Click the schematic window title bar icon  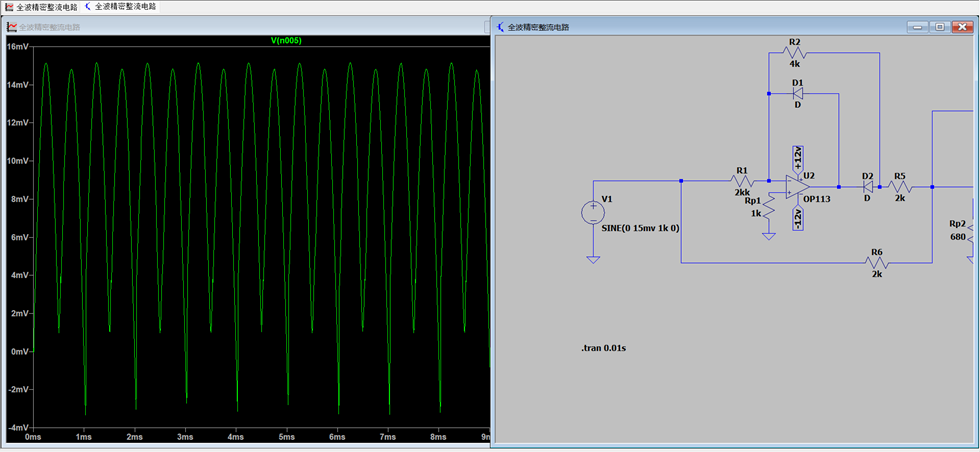(x=501, y=28)
